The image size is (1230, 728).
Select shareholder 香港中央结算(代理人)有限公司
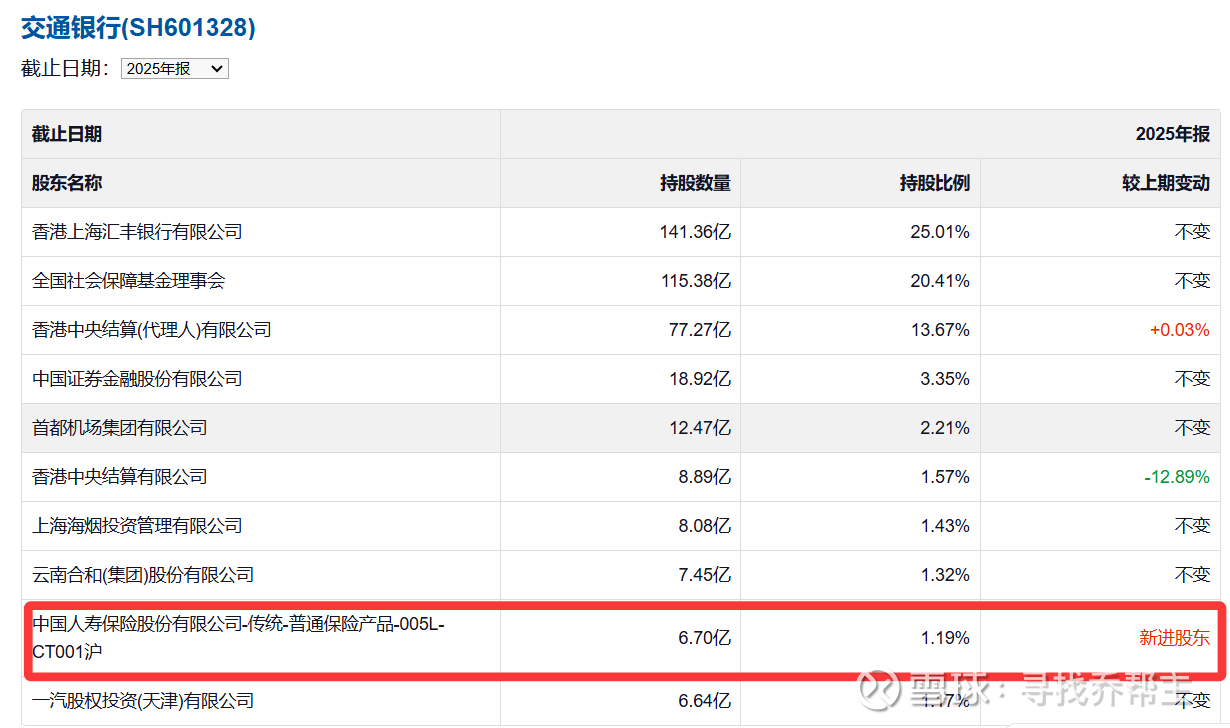click(x=152, y=330)
